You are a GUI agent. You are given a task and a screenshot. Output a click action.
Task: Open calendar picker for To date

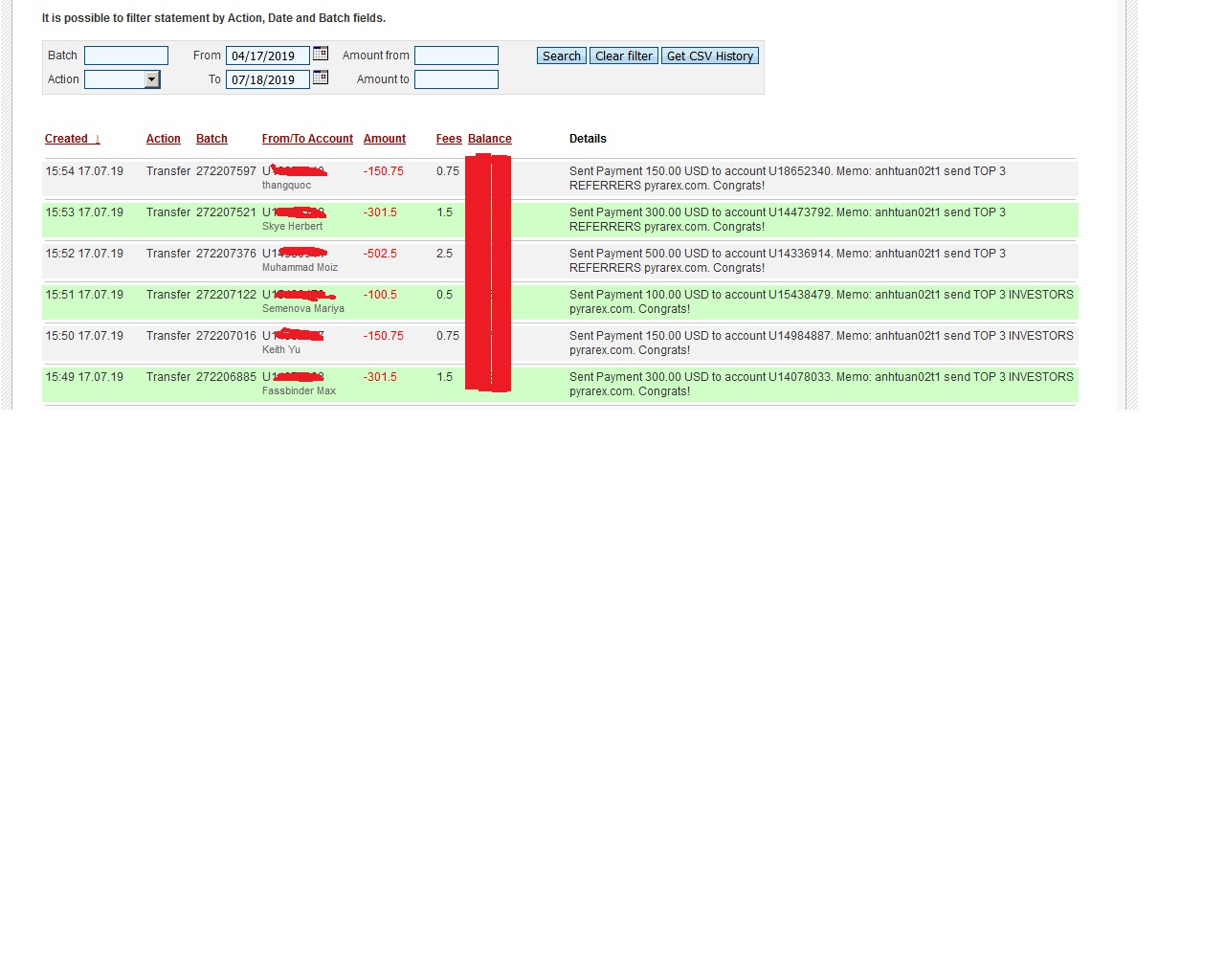(x=321, y=78)
